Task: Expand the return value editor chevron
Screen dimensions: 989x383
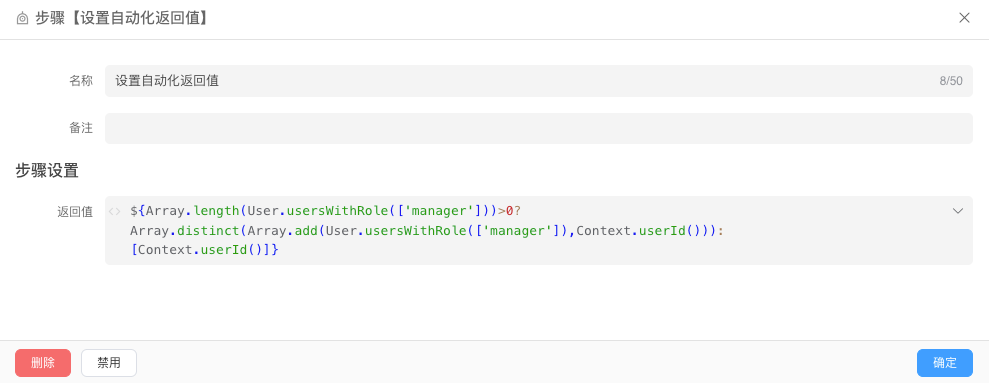Action: coord(957,211)
